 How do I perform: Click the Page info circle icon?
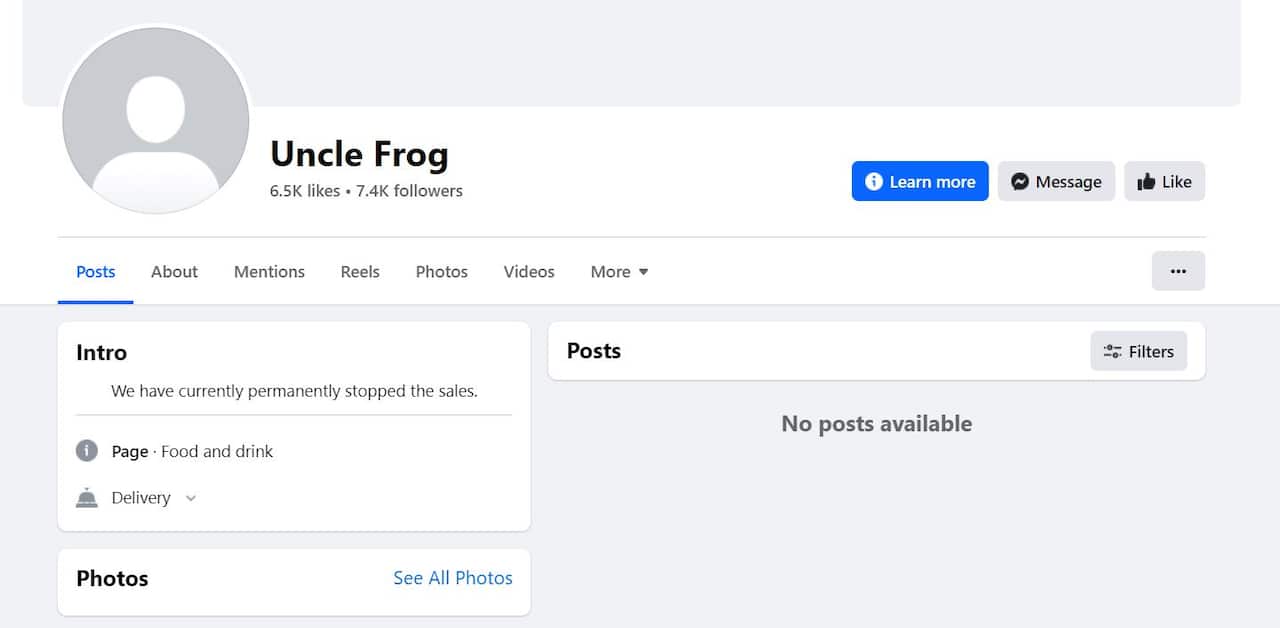click(87, 451)
